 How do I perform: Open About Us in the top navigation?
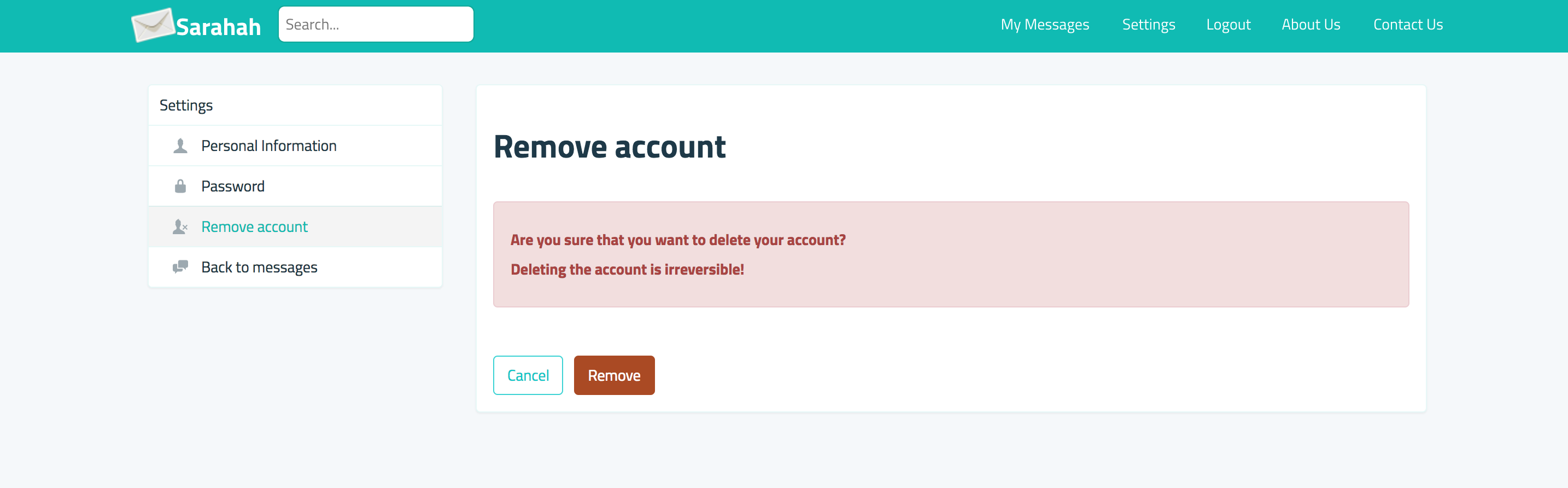tap(1310, 25)
